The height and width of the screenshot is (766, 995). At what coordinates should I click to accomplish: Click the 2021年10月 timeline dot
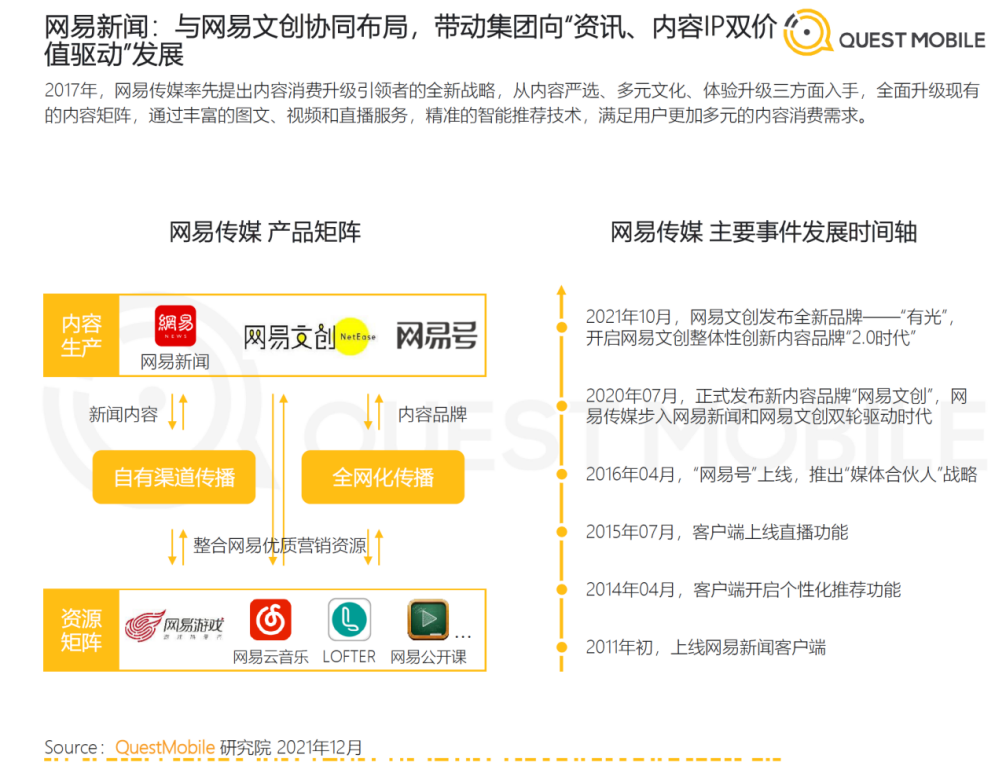pos(562,327)
